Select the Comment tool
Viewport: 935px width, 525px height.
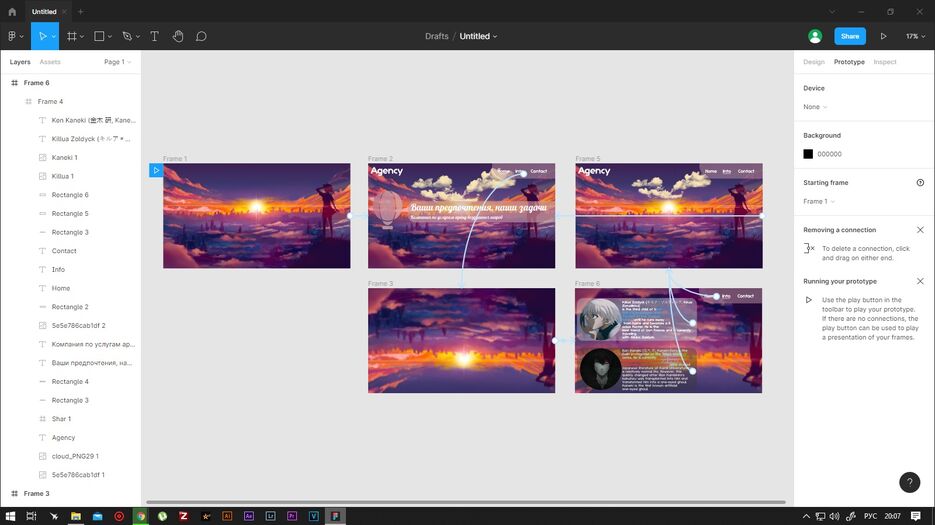coord(202,36)
